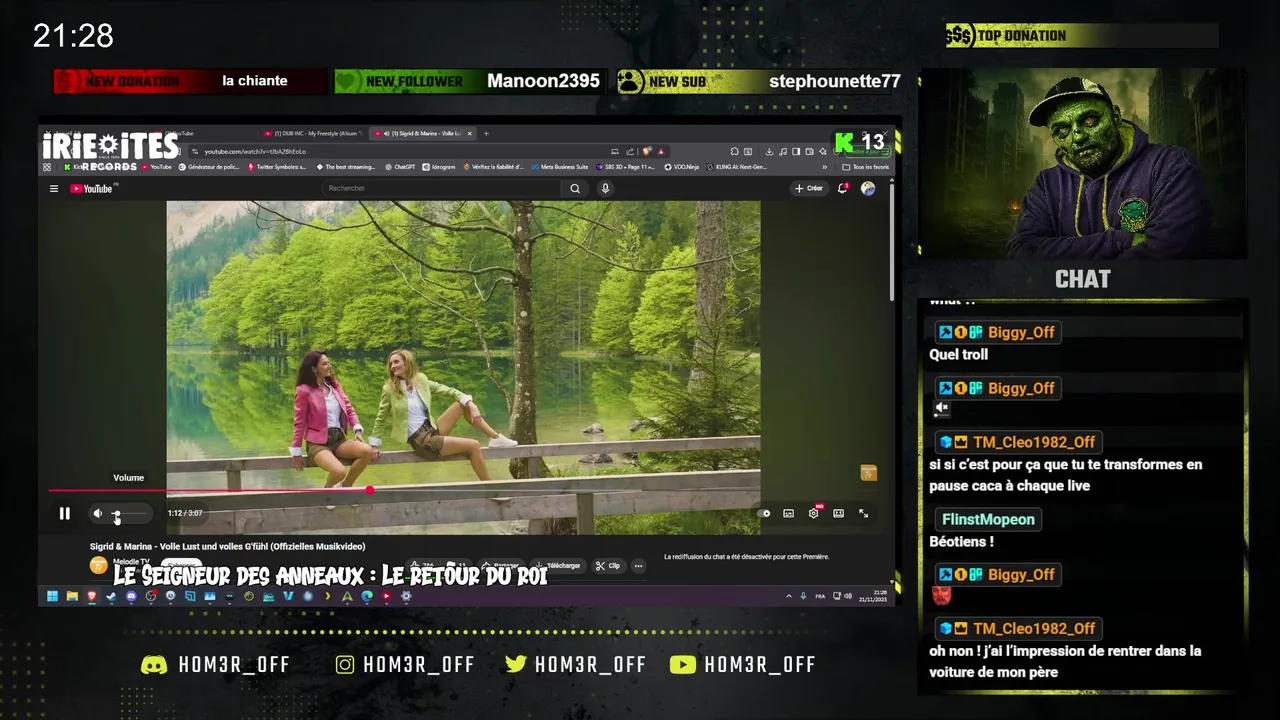Open the info card icon on the video
This screenshot has width=1280, height=720.
pos(868,473)
